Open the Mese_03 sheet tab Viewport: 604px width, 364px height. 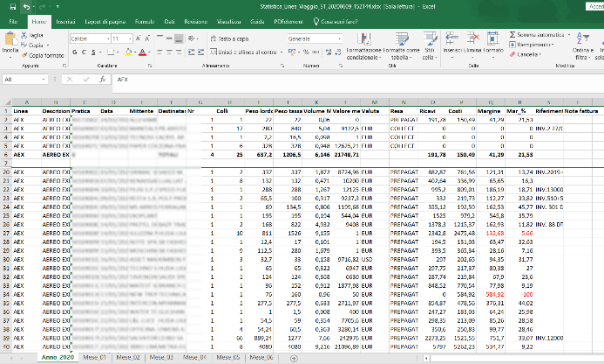161,357
